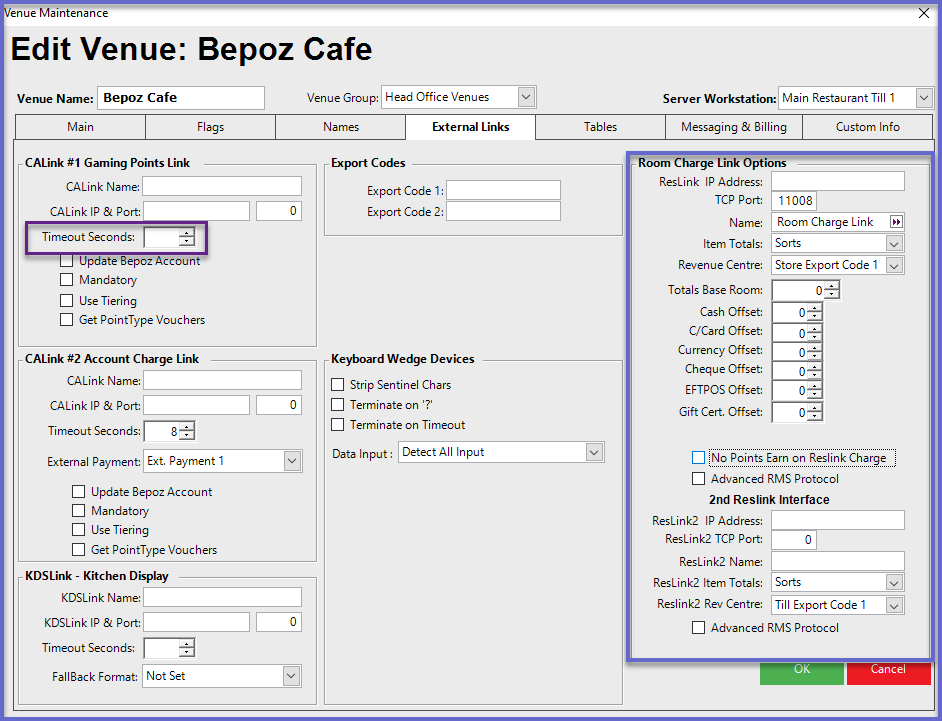
Task: Enable Use Tiering for CALink #2
Action: 79,530
